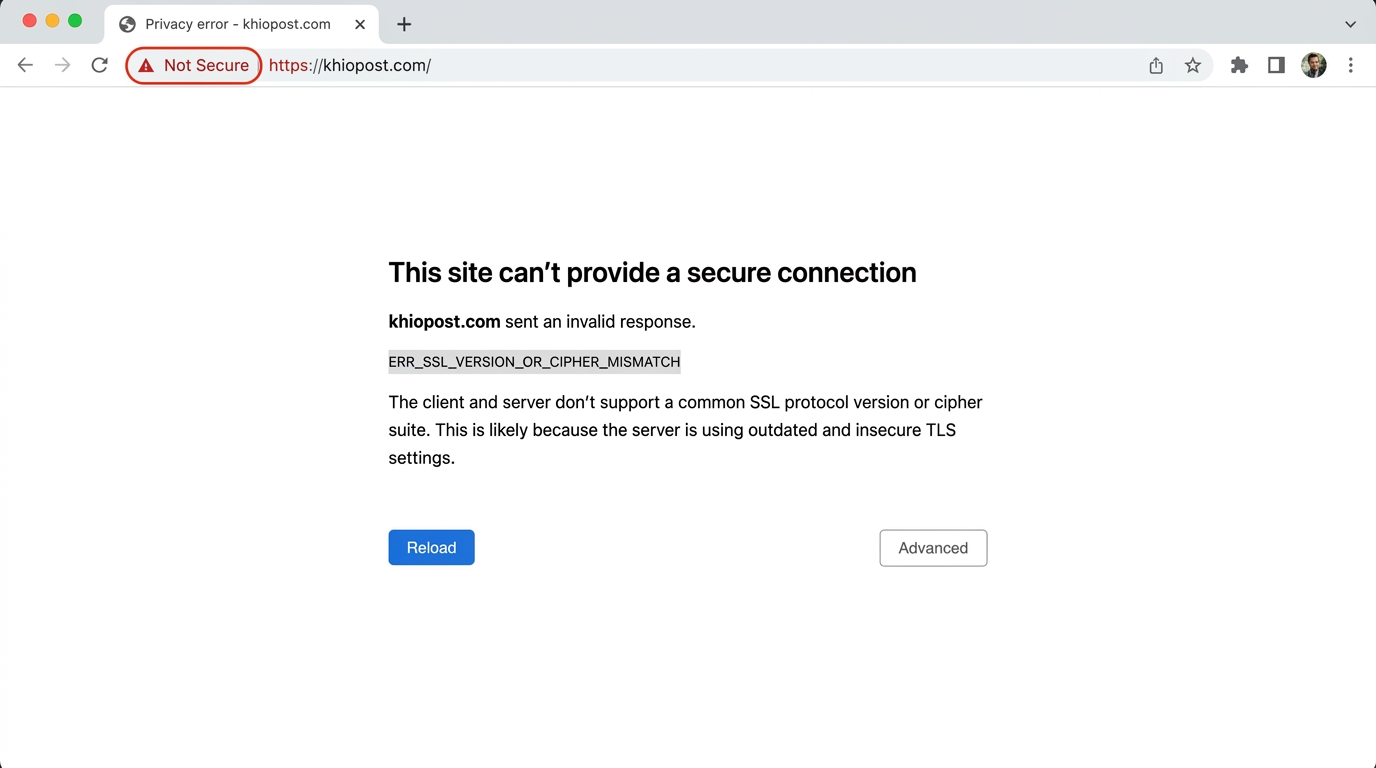This screenshot has height=768, width=1376.
Task: Expand the tab search chevron at top right
Action: click(1350, 24)
